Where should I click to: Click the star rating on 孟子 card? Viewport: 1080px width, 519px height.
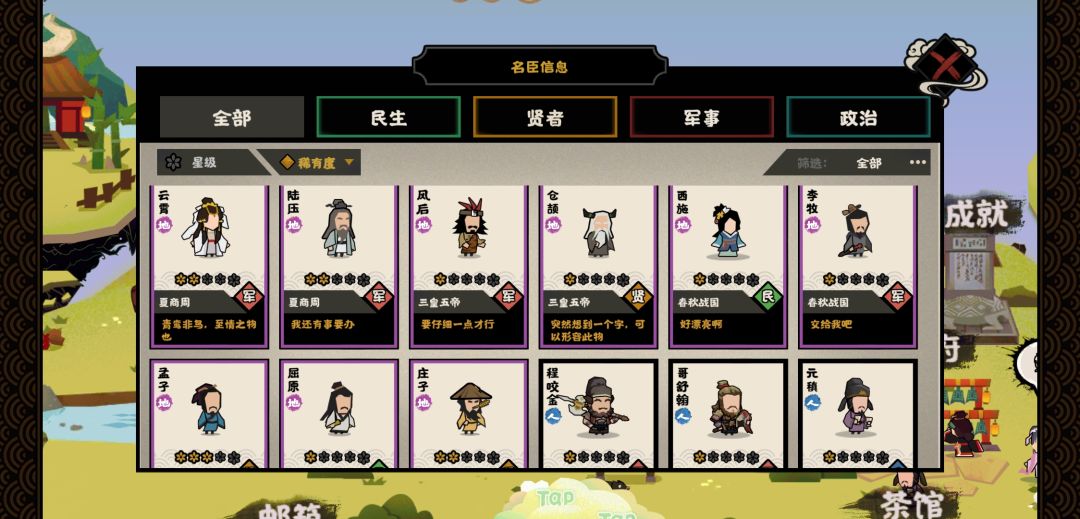207,457
